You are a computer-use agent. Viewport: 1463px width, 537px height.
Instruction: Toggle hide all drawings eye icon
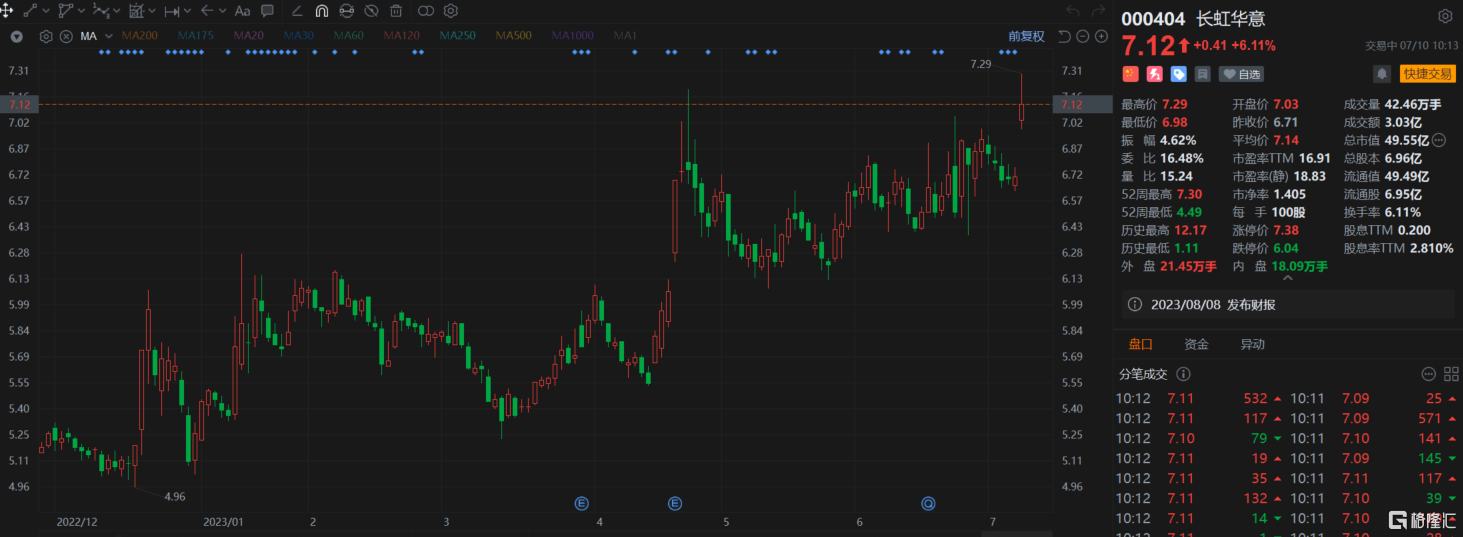click(x=371, y=11)
